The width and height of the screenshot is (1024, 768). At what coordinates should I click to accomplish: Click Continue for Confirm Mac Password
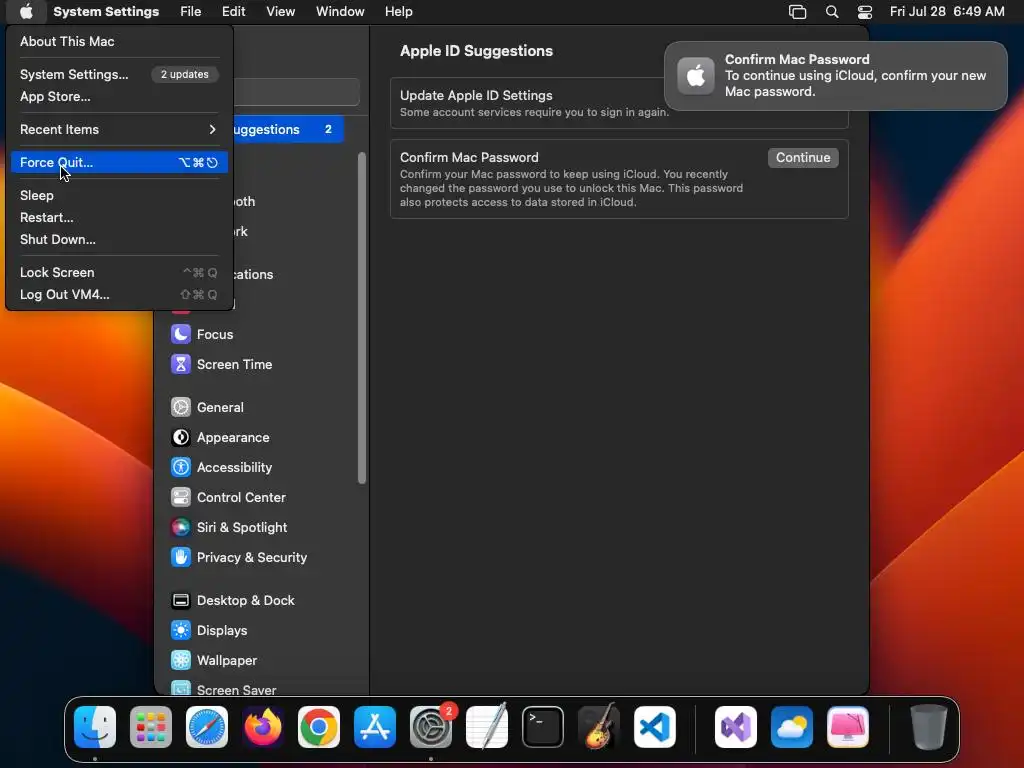(x=803, y=157)
